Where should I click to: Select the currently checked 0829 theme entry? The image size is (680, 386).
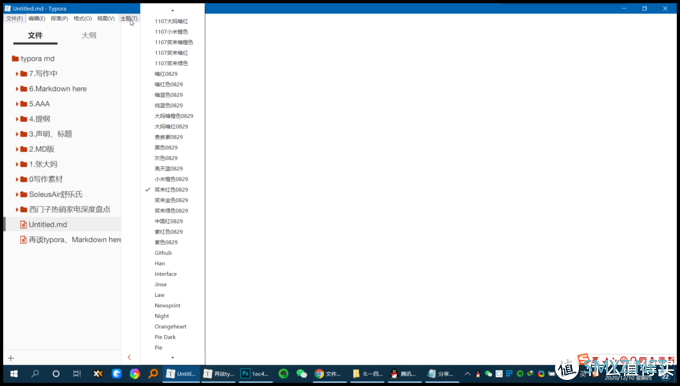pyautogui.click(x=171, y=190)
